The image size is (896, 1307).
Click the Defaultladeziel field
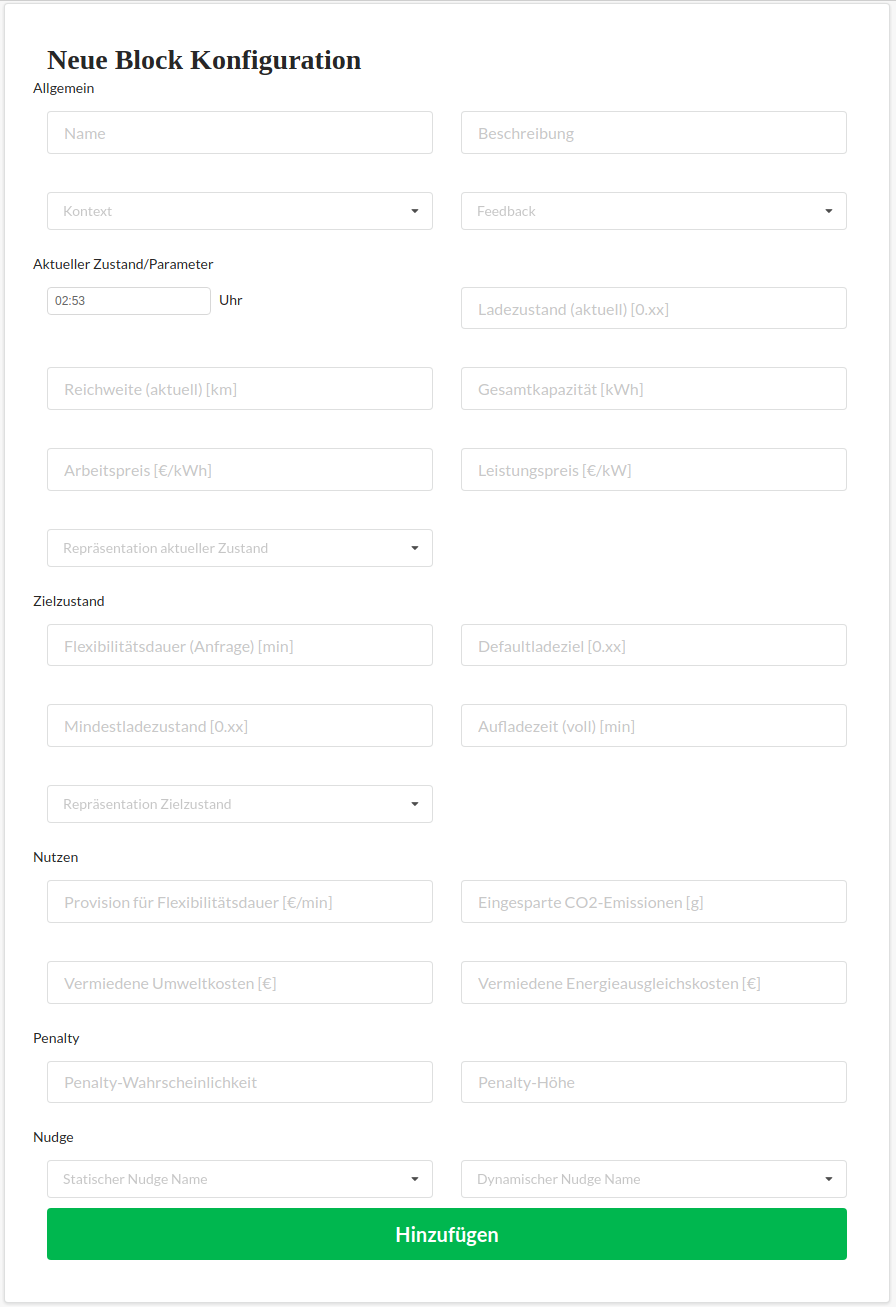point(653,645)
